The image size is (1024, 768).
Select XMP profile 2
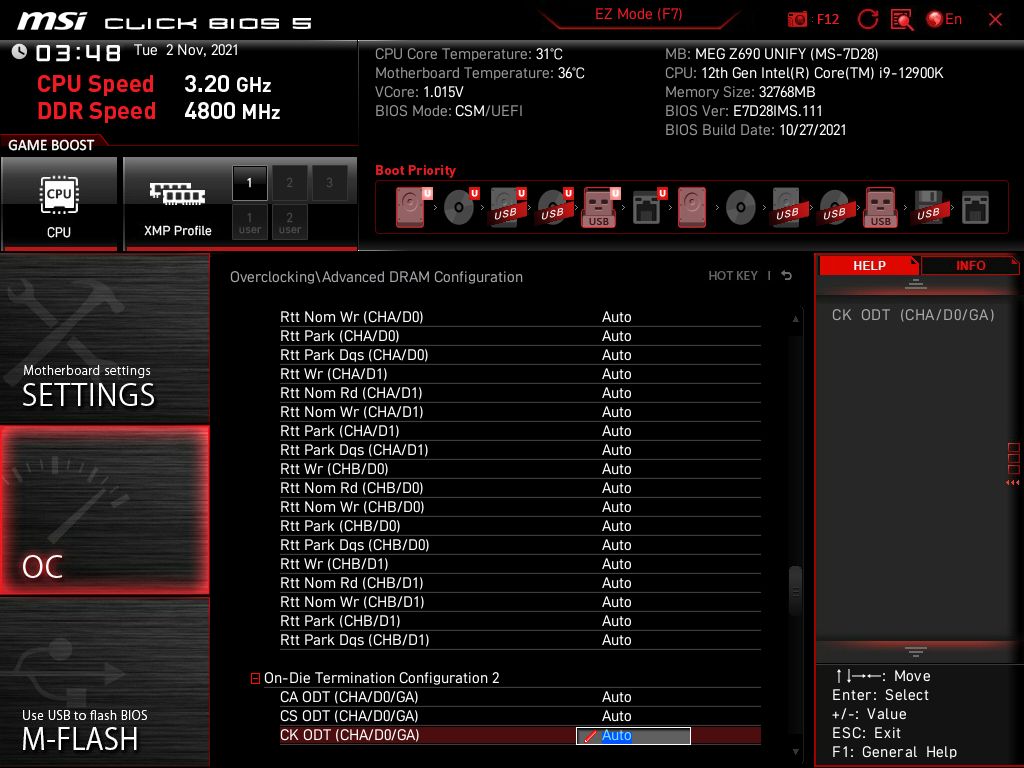289,183
